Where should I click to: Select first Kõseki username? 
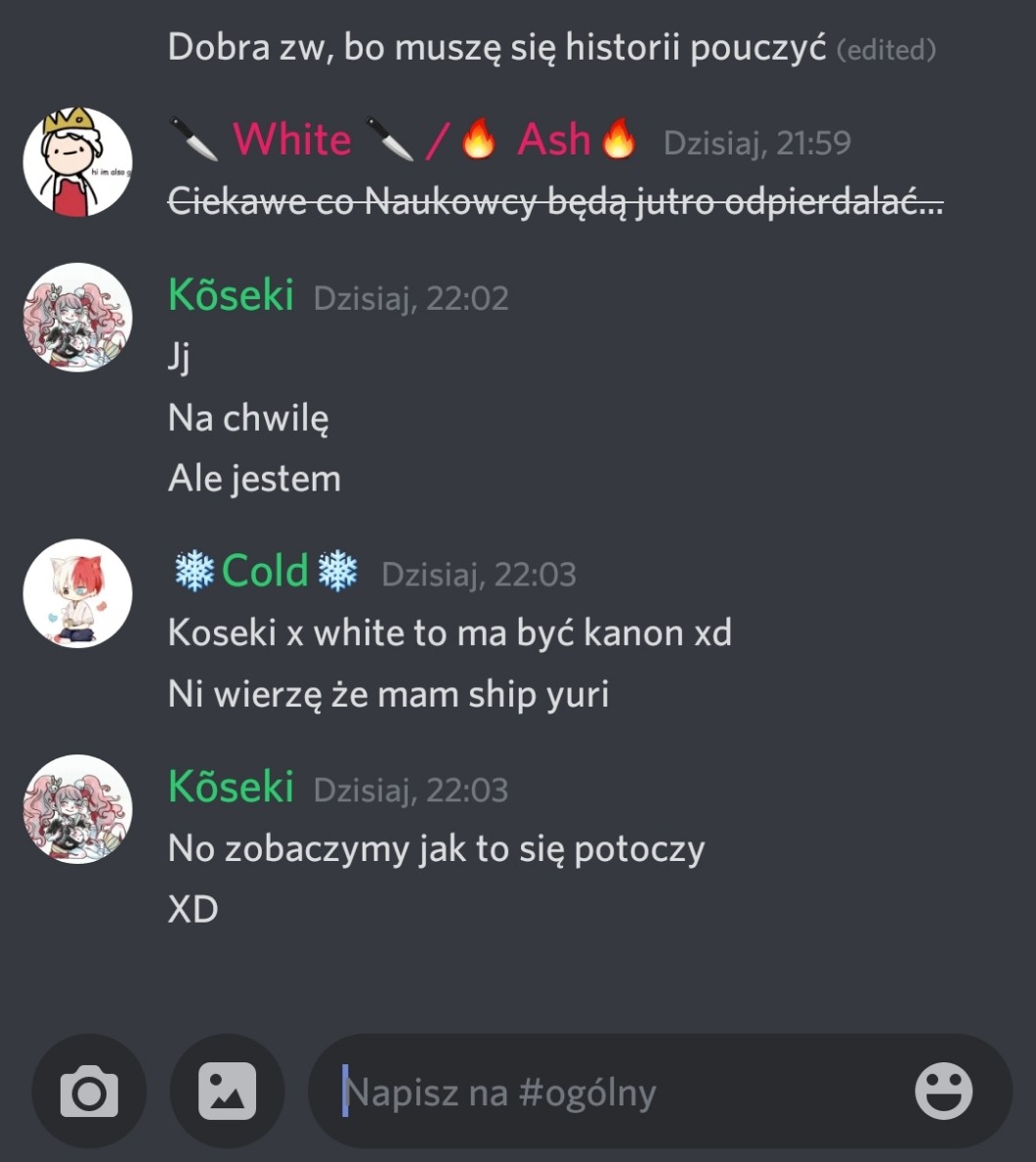[232, 294]
